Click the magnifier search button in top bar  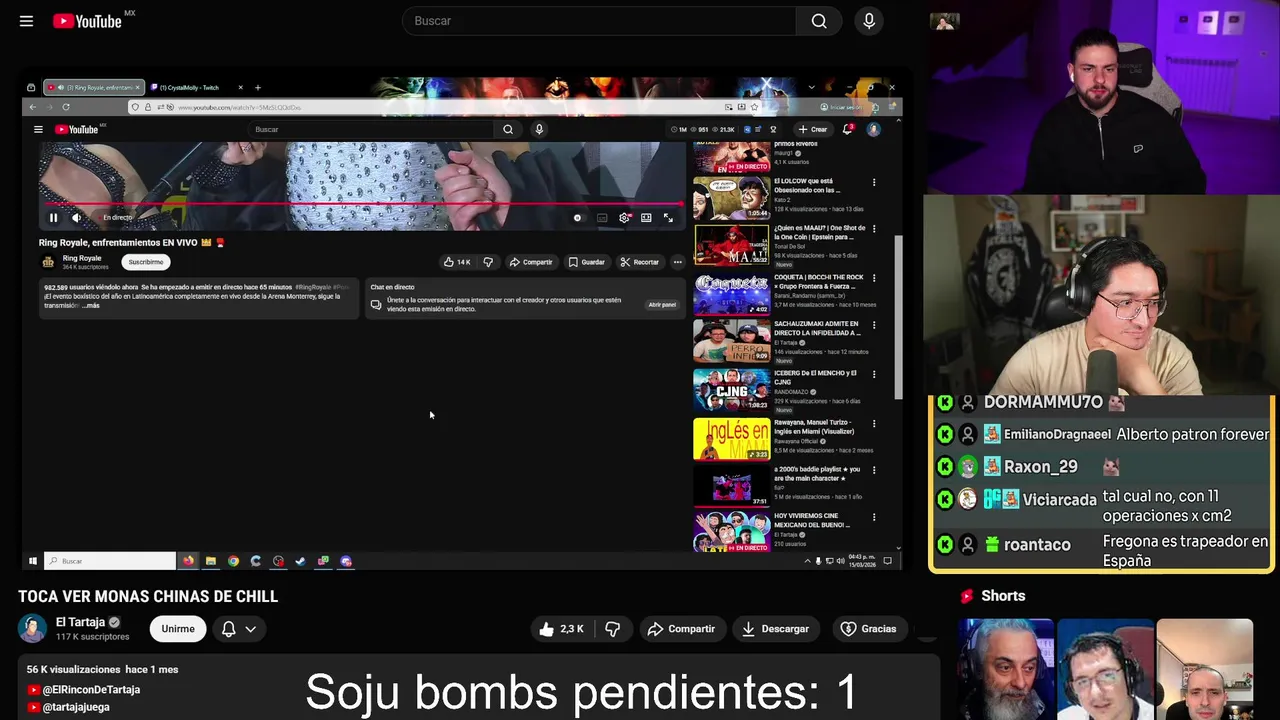click(x=819, y=21)
